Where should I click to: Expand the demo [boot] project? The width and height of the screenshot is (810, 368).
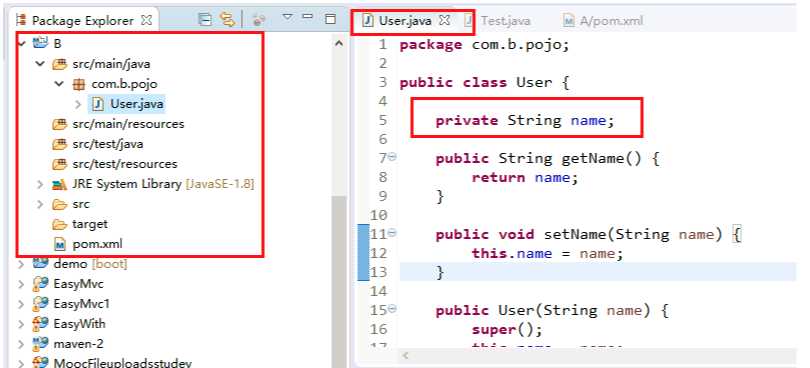[21, 264]
